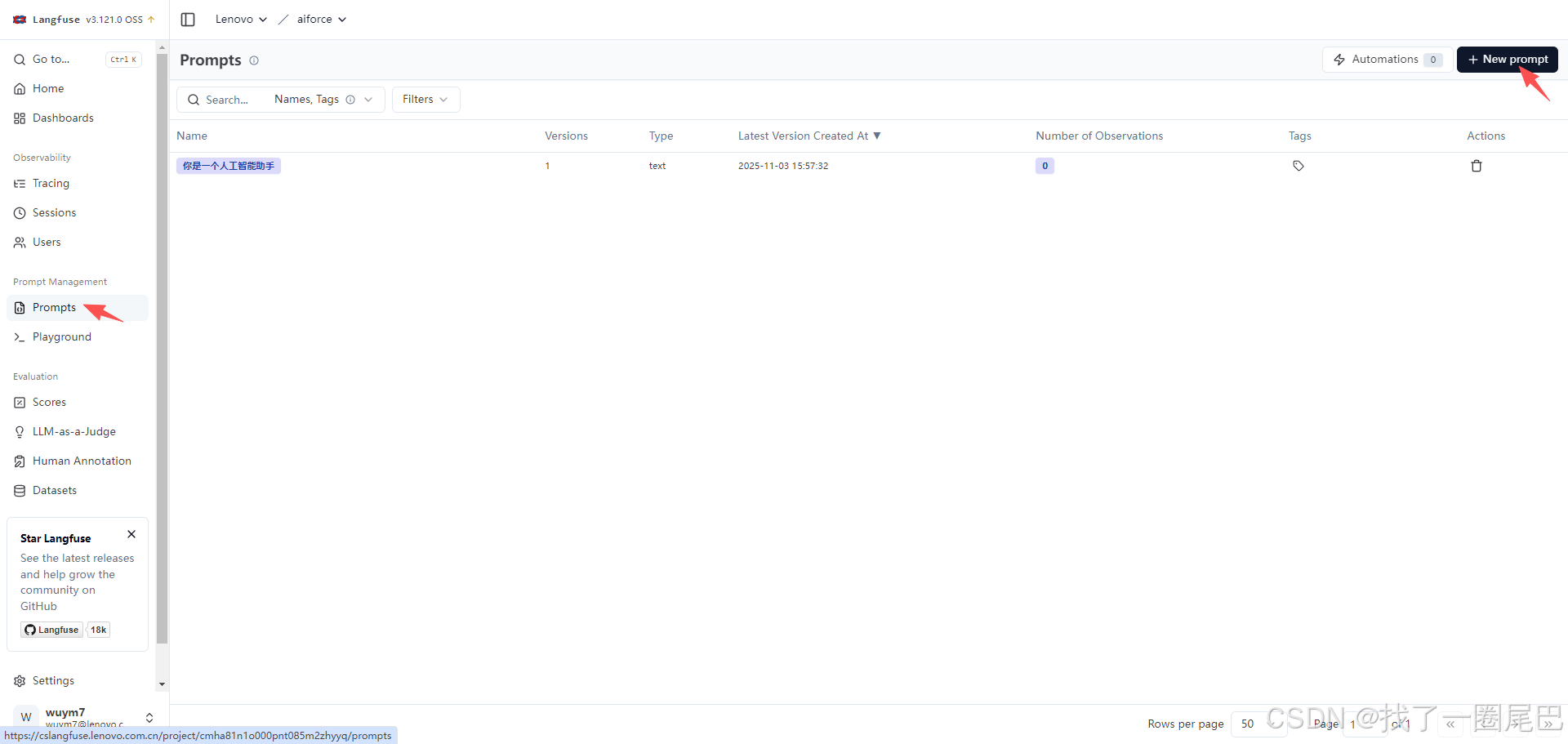Click the Number of Observations header
The image size is (1568, 744).
[1099, 136]
